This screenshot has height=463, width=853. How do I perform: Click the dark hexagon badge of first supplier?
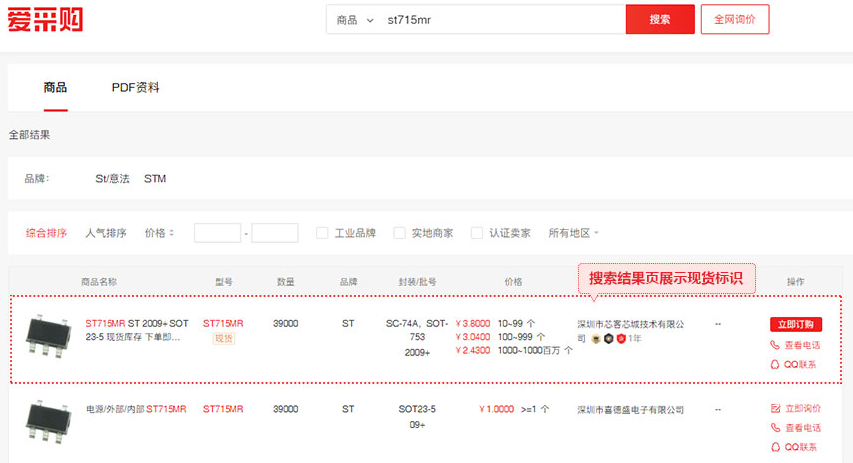tap(608, 338)
